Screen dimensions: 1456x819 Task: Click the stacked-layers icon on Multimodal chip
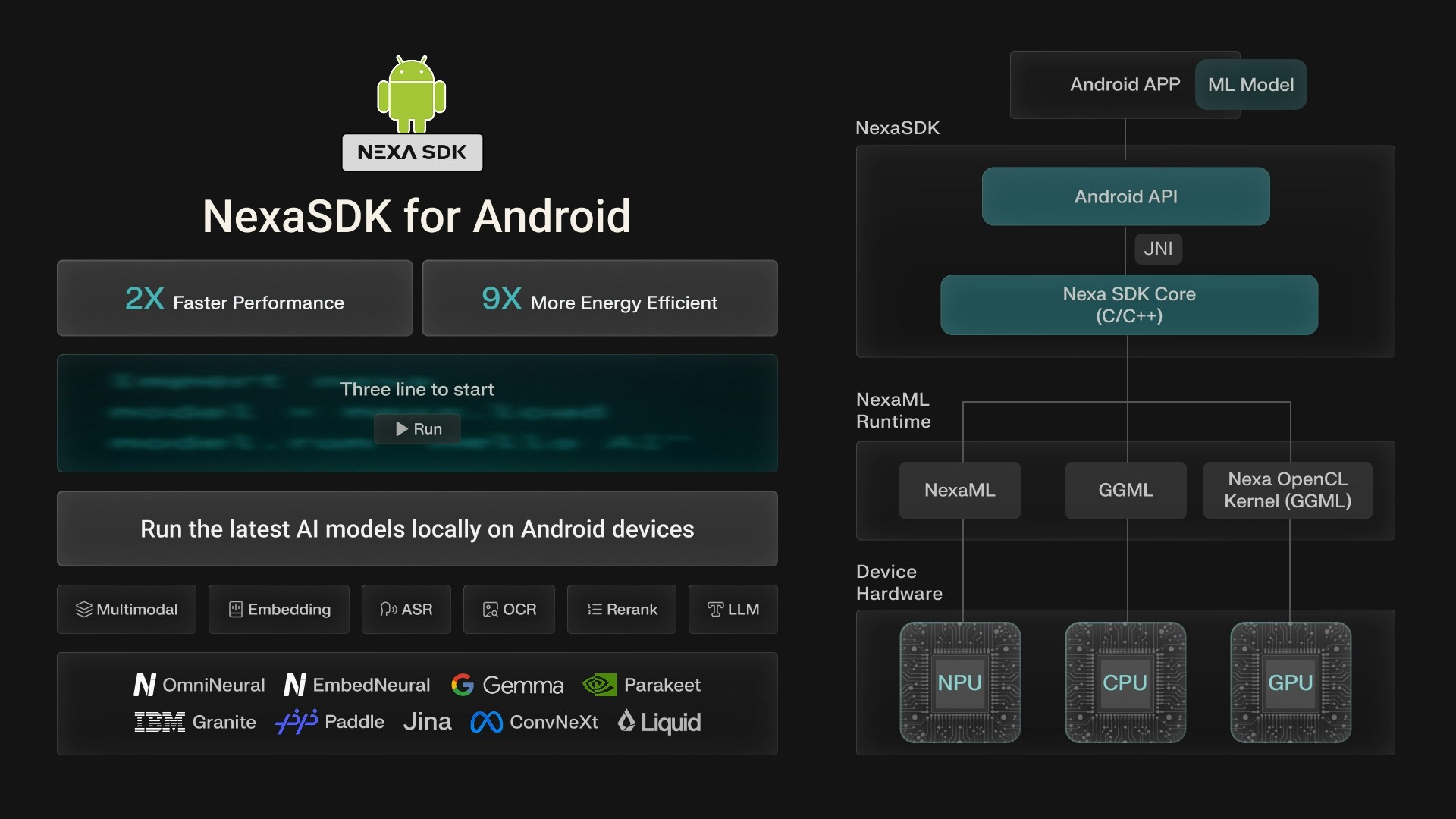coord(83,609)
